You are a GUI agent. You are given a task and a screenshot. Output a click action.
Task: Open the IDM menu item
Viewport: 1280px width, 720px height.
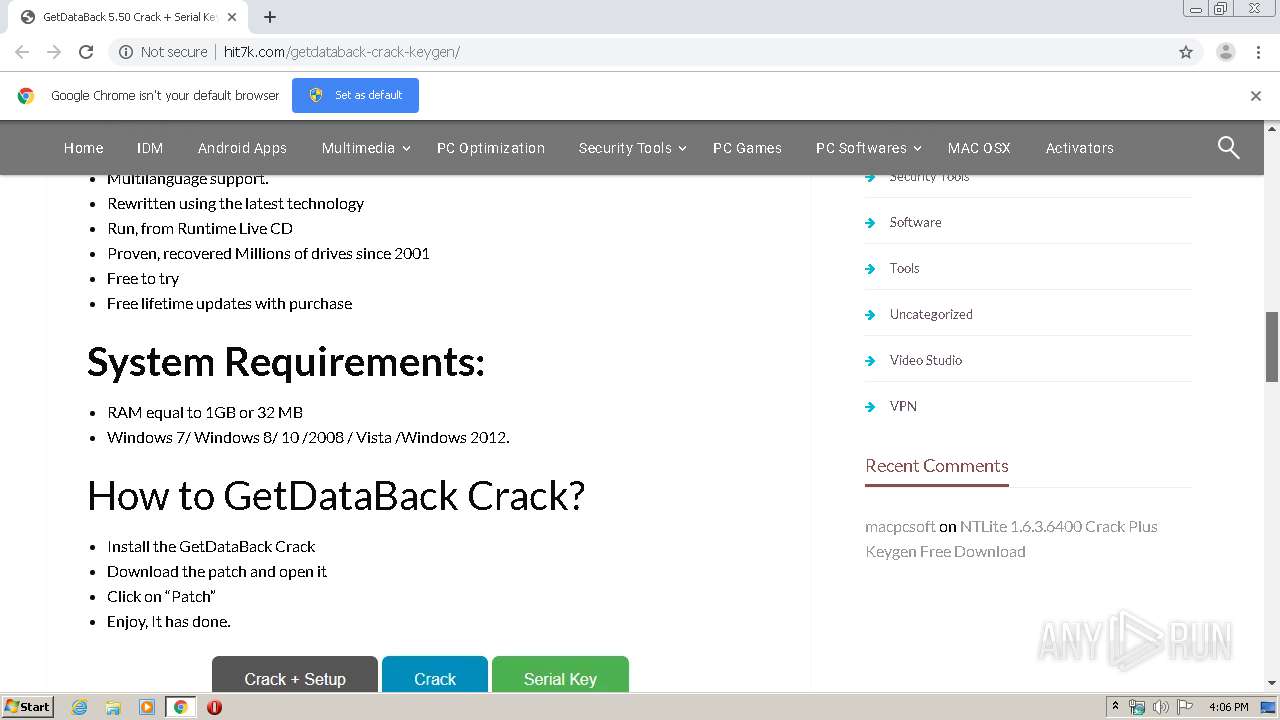click(x=150, y=148)
